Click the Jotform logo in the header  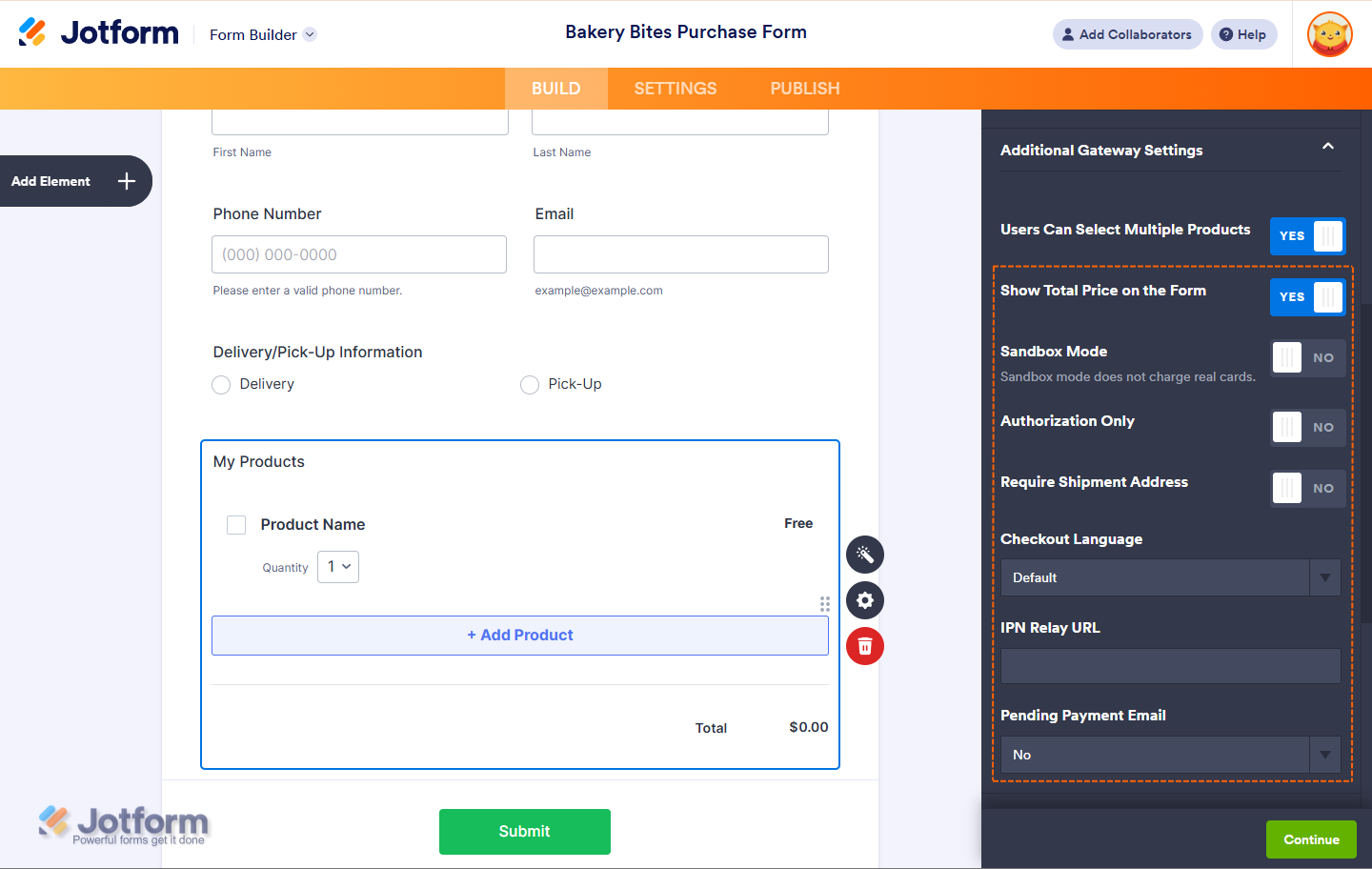98,33
